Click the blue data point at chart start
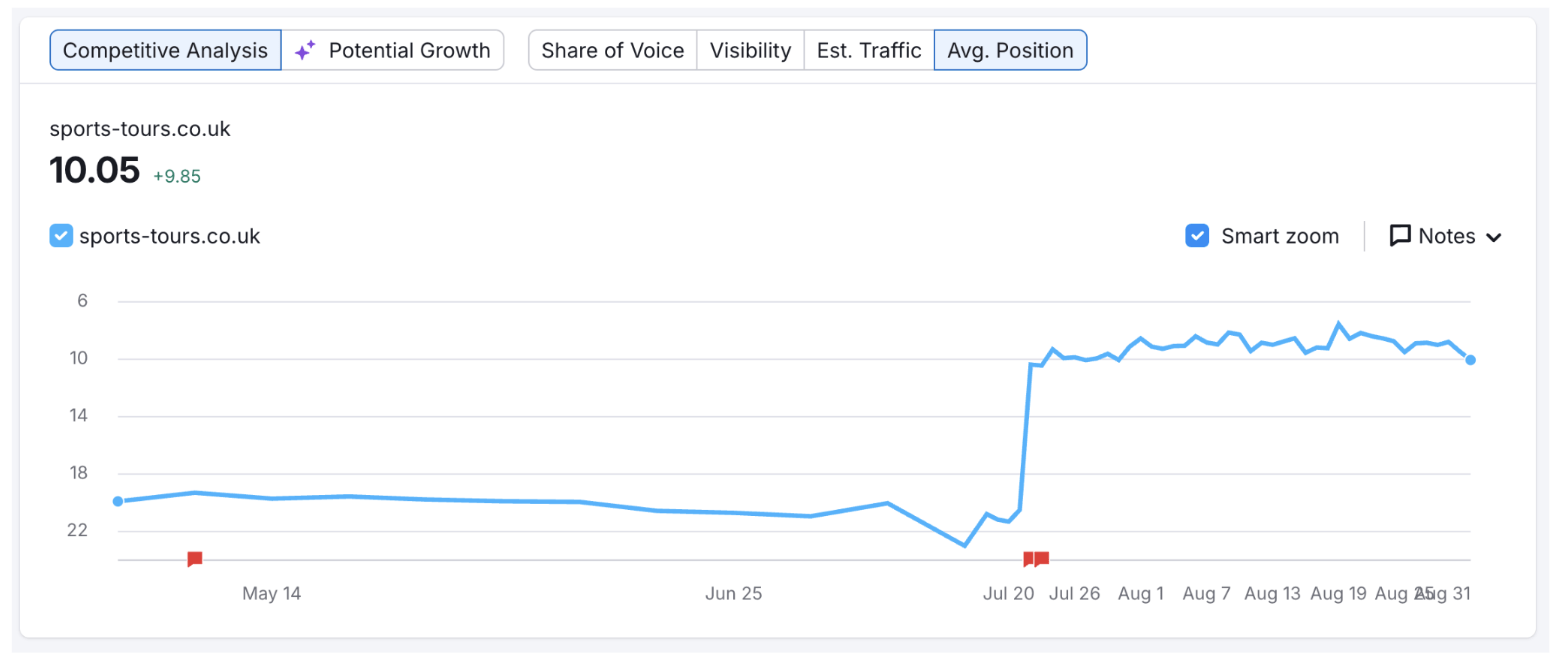 click(x=118, y=501)
